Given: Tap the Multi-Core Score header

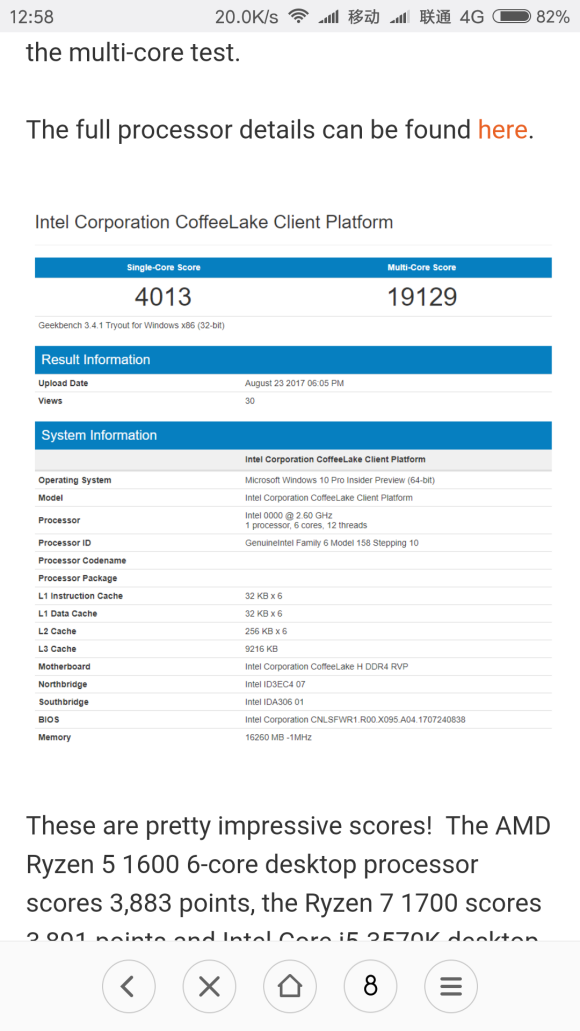Looking at the screenshot, I should (x=422, y=268).
